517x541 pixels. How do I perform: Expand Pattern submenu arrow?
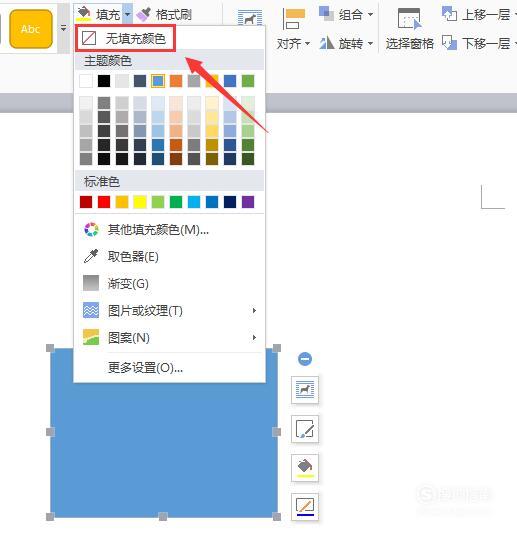tap(254, 337)
